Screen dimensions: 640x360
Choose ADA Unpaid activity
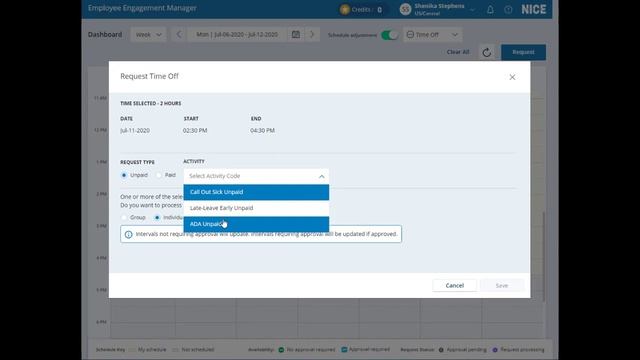click(256, 224)
